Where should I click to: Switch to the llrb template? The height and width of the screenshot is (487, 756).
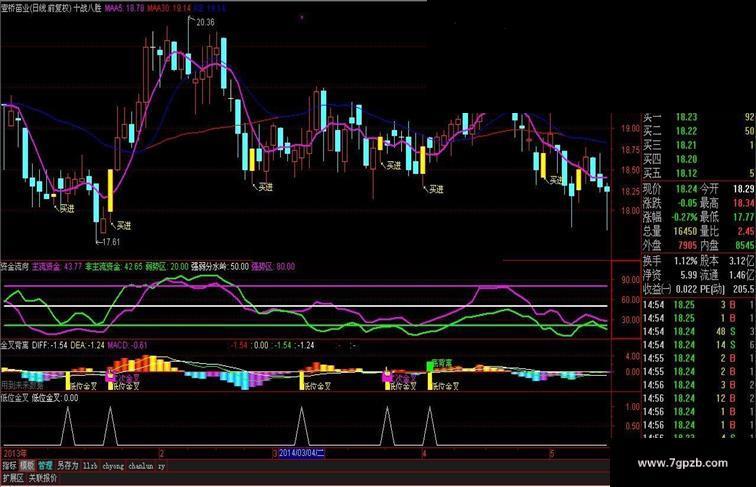click(90, 466)
